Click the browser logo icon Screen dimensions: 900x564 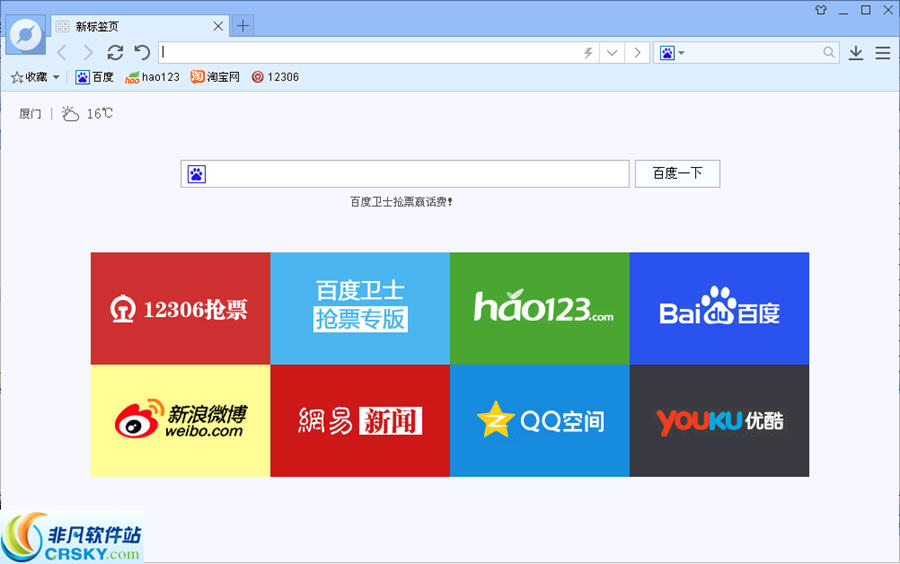(26, 34)
